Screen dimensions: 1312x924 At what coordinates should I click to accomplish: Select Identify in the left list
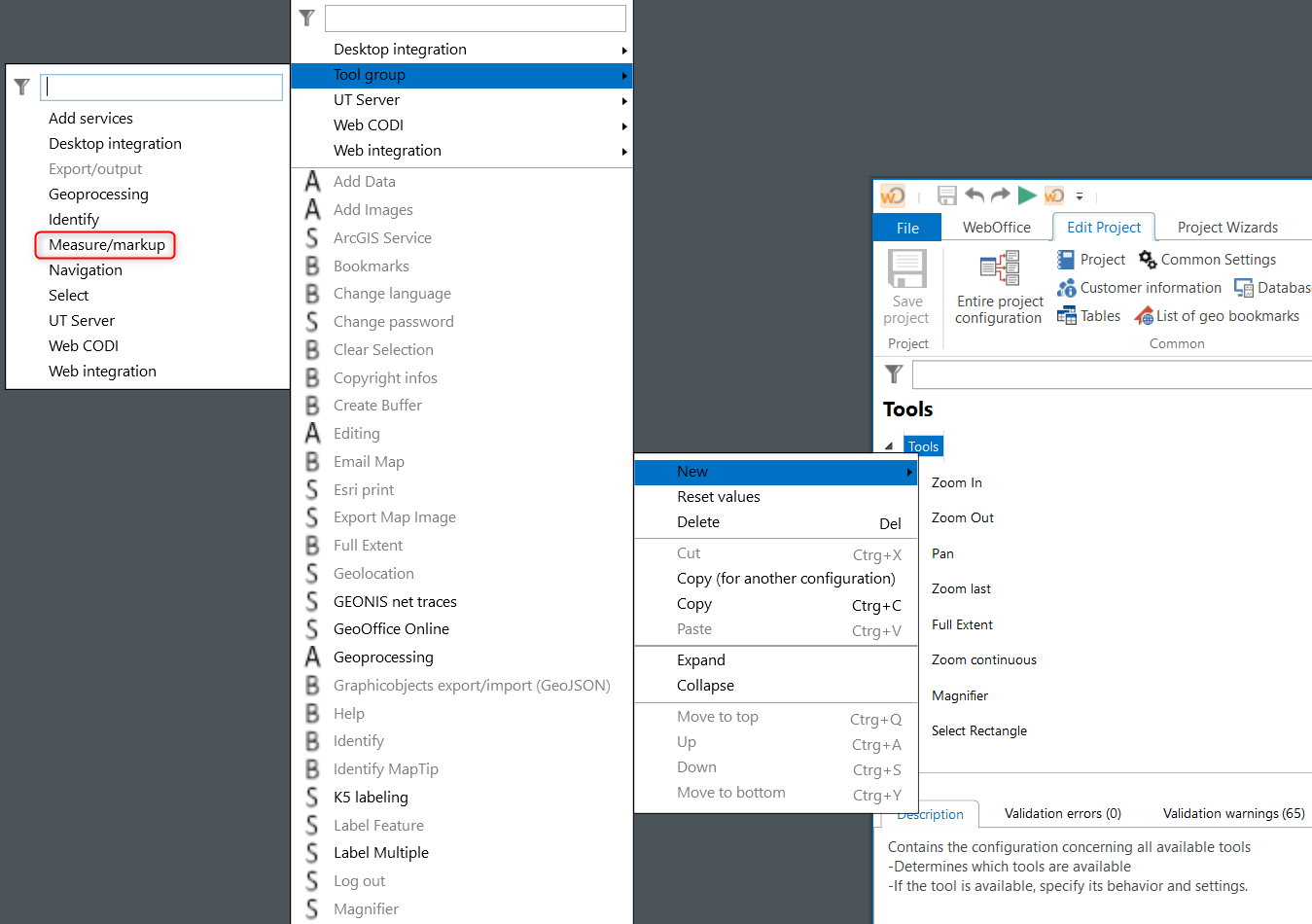click(74, 220)
